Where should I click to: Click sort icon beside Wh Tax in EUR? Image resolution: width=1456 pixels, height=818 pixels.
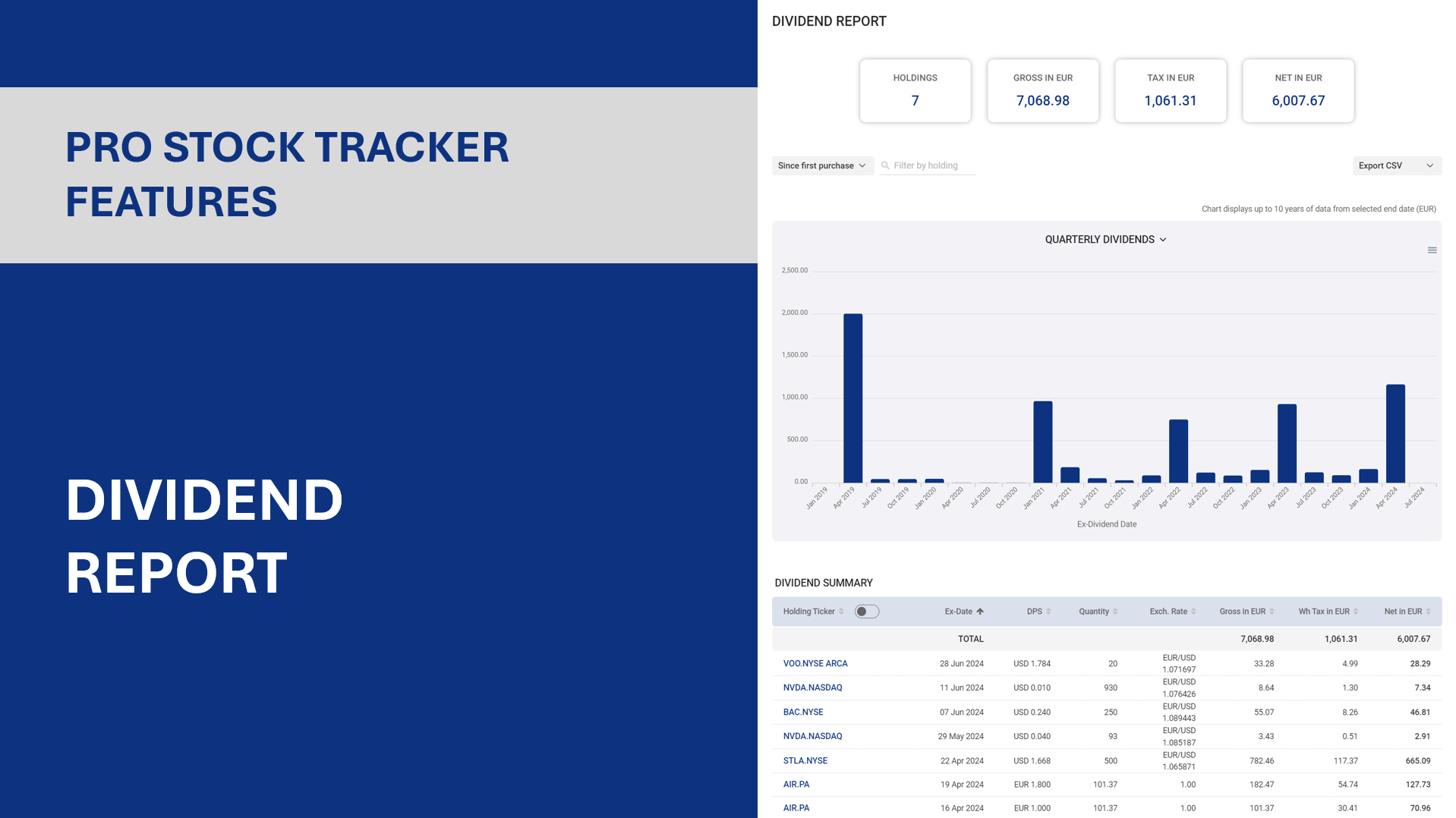click(1356, 612)
